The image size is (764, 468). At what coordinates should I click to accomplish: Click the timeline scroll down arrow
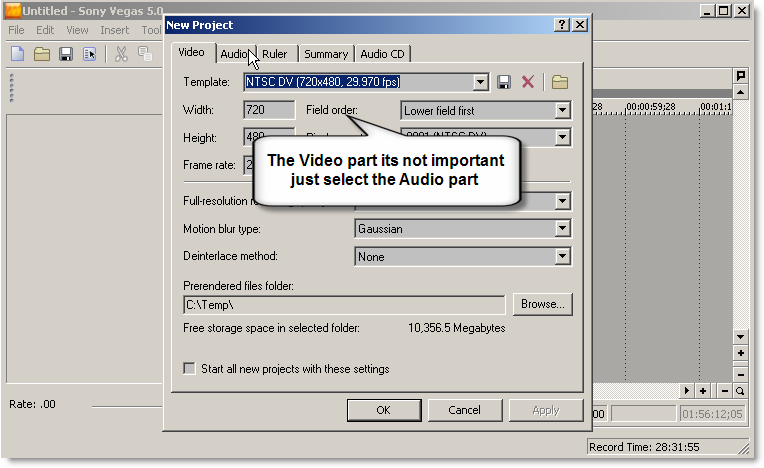[741, 337]
